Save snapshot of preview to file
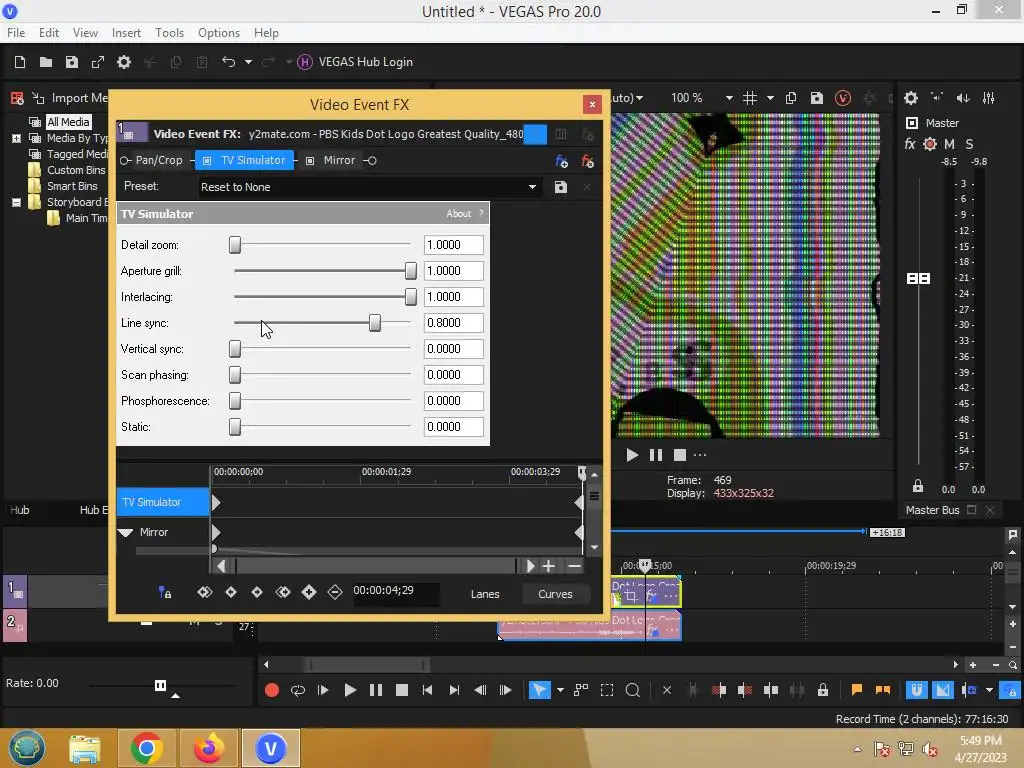Image resolution: width=1024 pixels, height=768 pixels. (x=817, y=98)
